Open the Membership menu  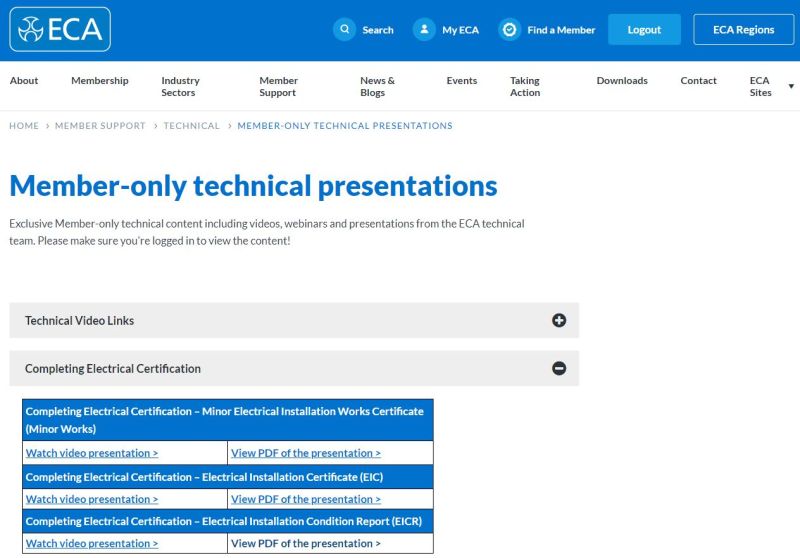100,81
